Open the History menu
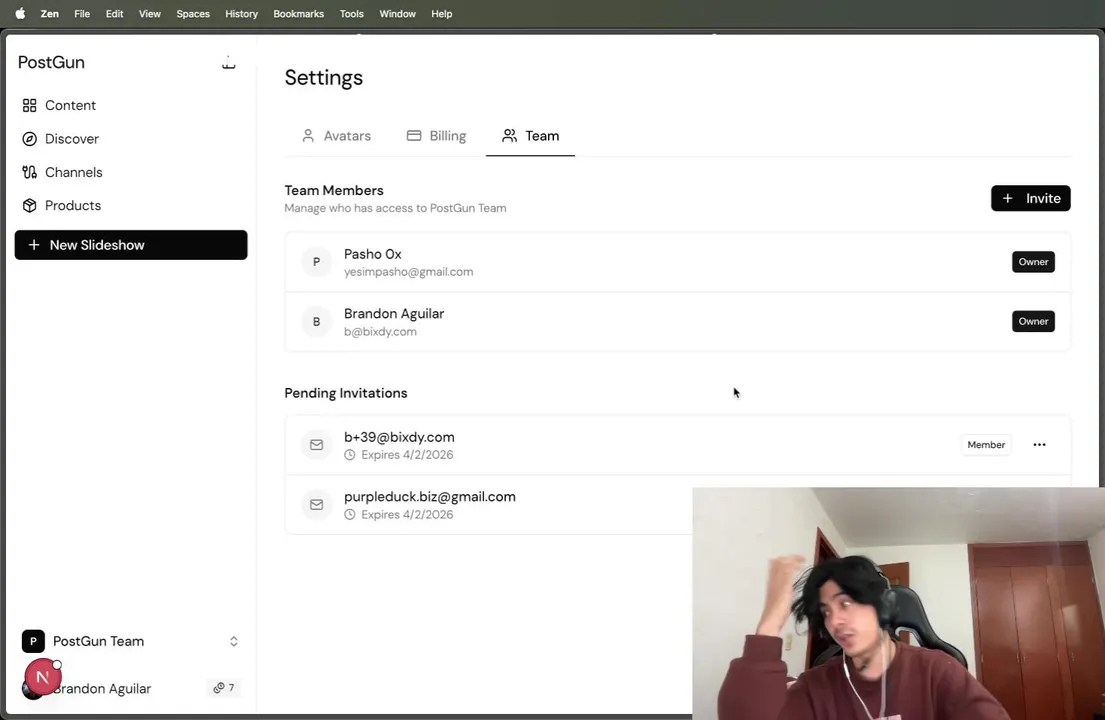Image resolution: width=1105 pixels, height=720 pixels. pos(241,13)
